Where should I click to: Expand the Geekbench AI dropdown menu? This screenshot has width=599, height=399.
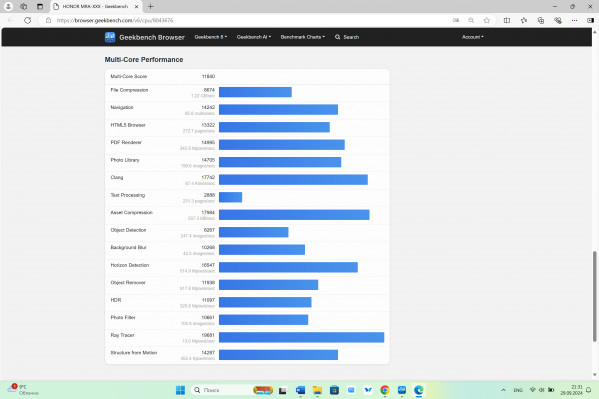click(254, 37)
